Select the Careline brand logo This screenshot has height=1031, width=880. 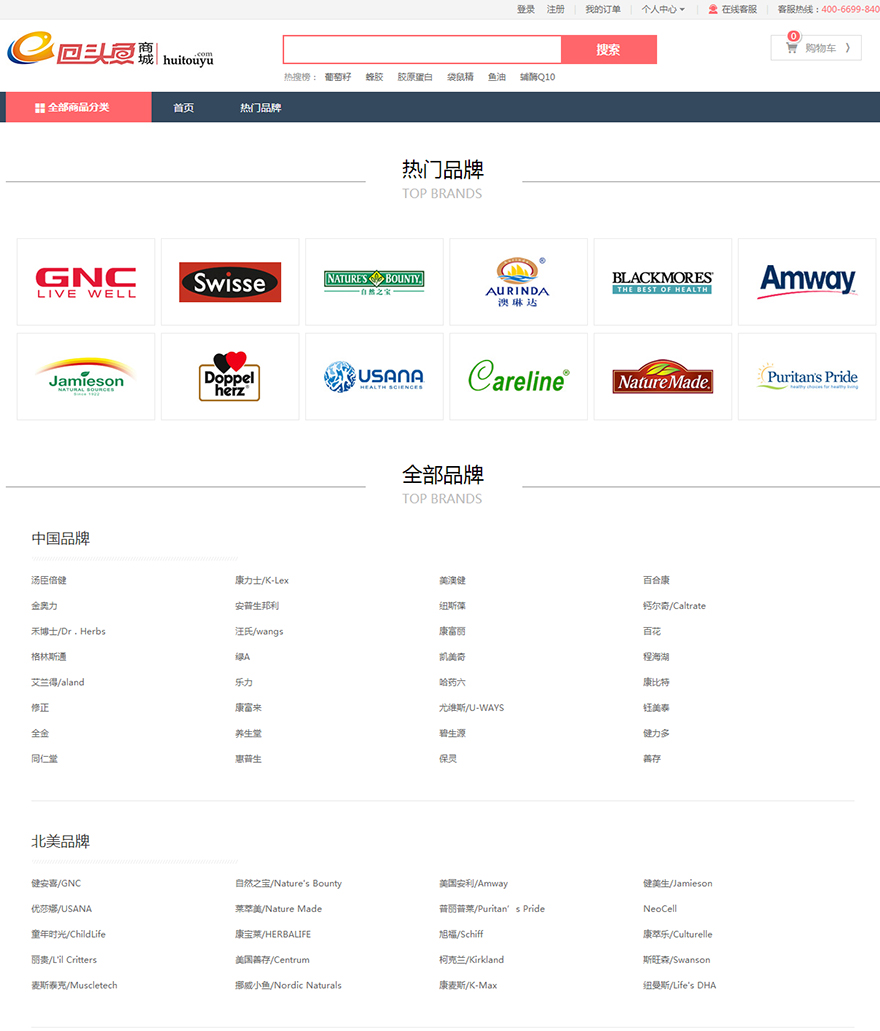tap(518, 377)
